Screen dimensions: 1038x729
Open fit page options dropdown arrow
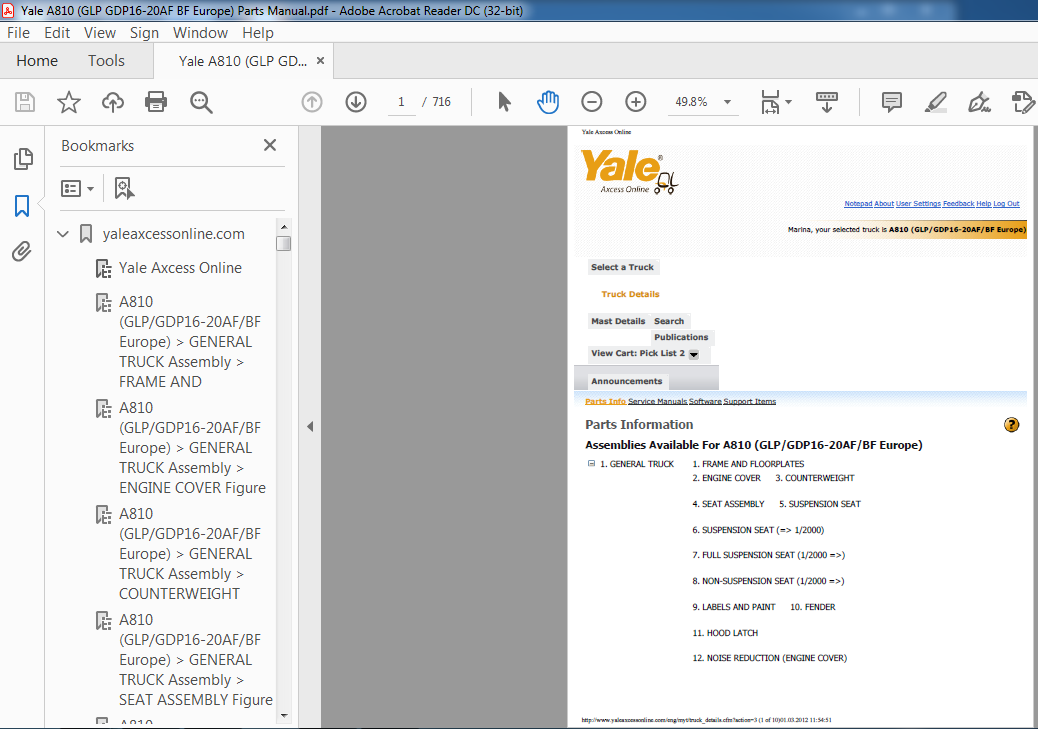point(788,102)
